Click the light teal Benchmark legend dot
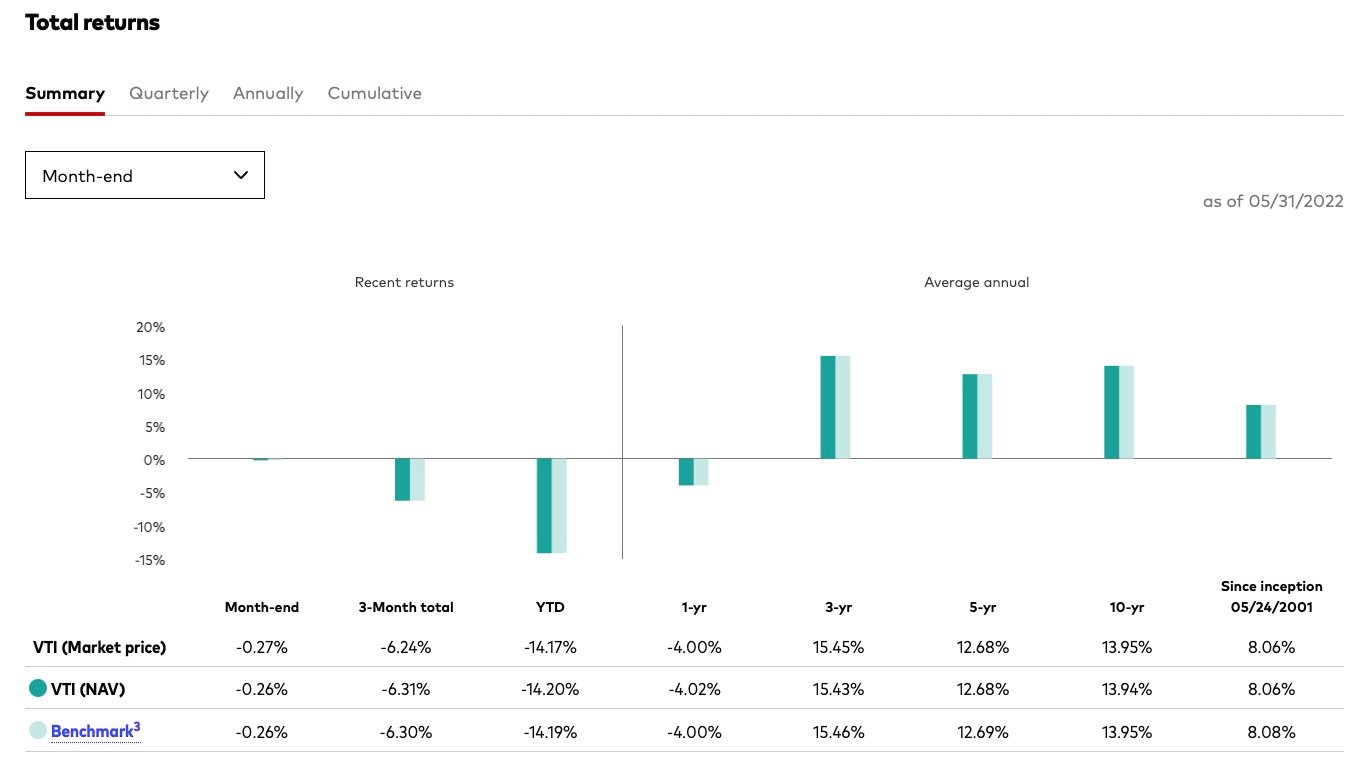This screenshot has height=768, width=1369. [x=38, y=731]
